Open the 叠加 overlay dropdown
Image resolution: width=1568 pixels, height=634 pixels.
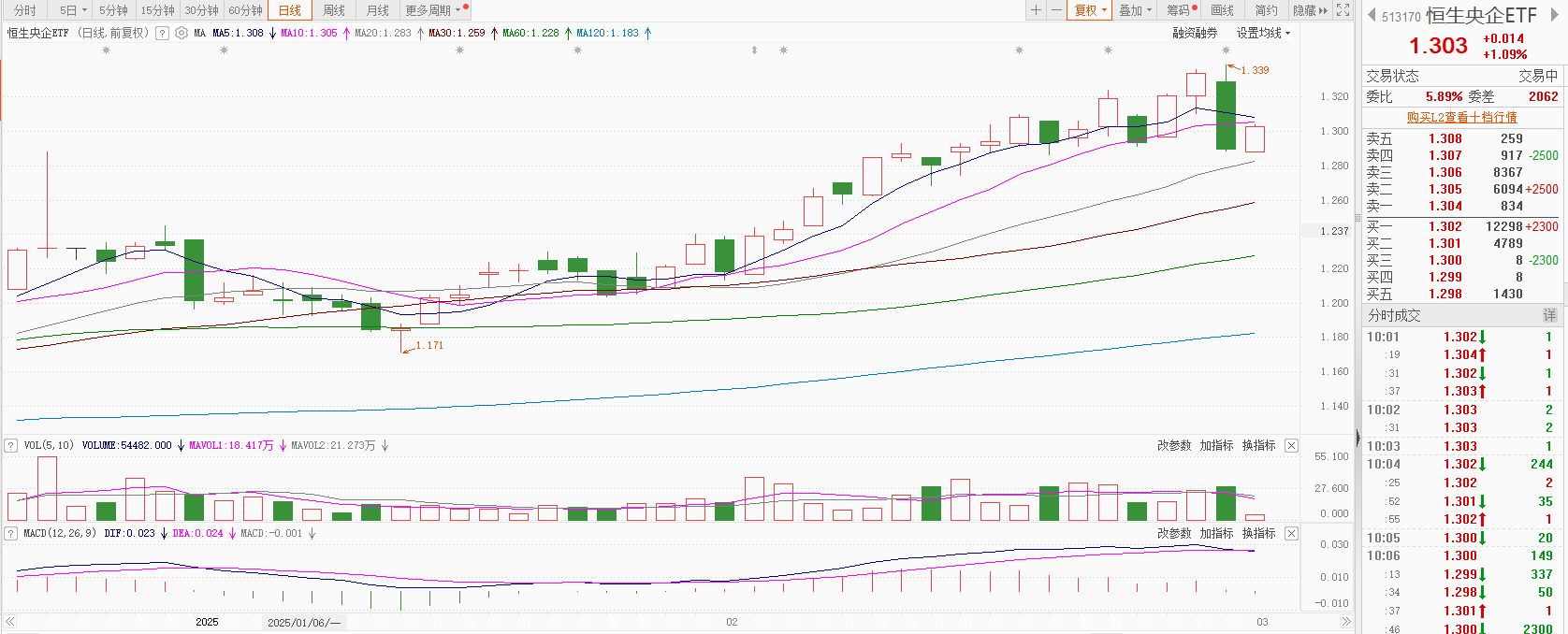[1135, 10]
